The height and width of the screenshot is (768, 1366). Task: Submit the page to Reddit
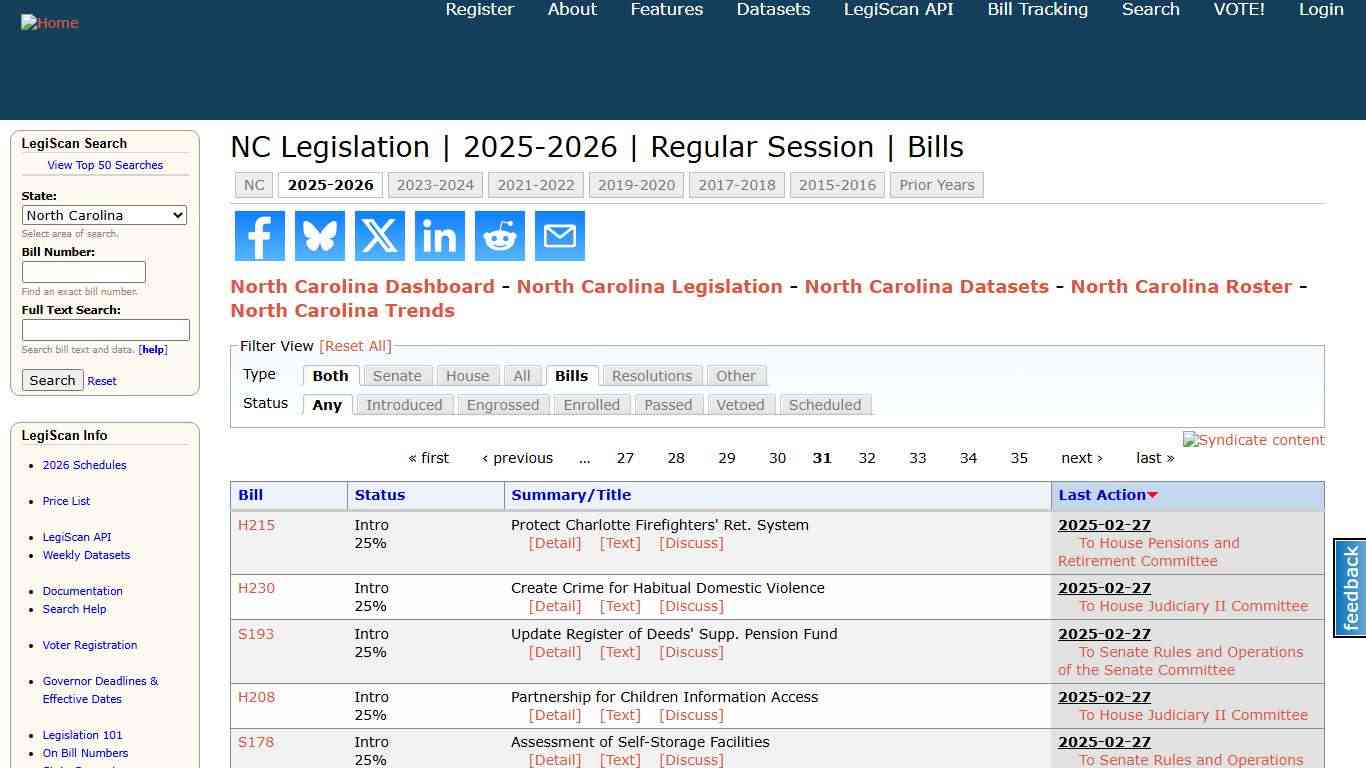coord(499,236)
